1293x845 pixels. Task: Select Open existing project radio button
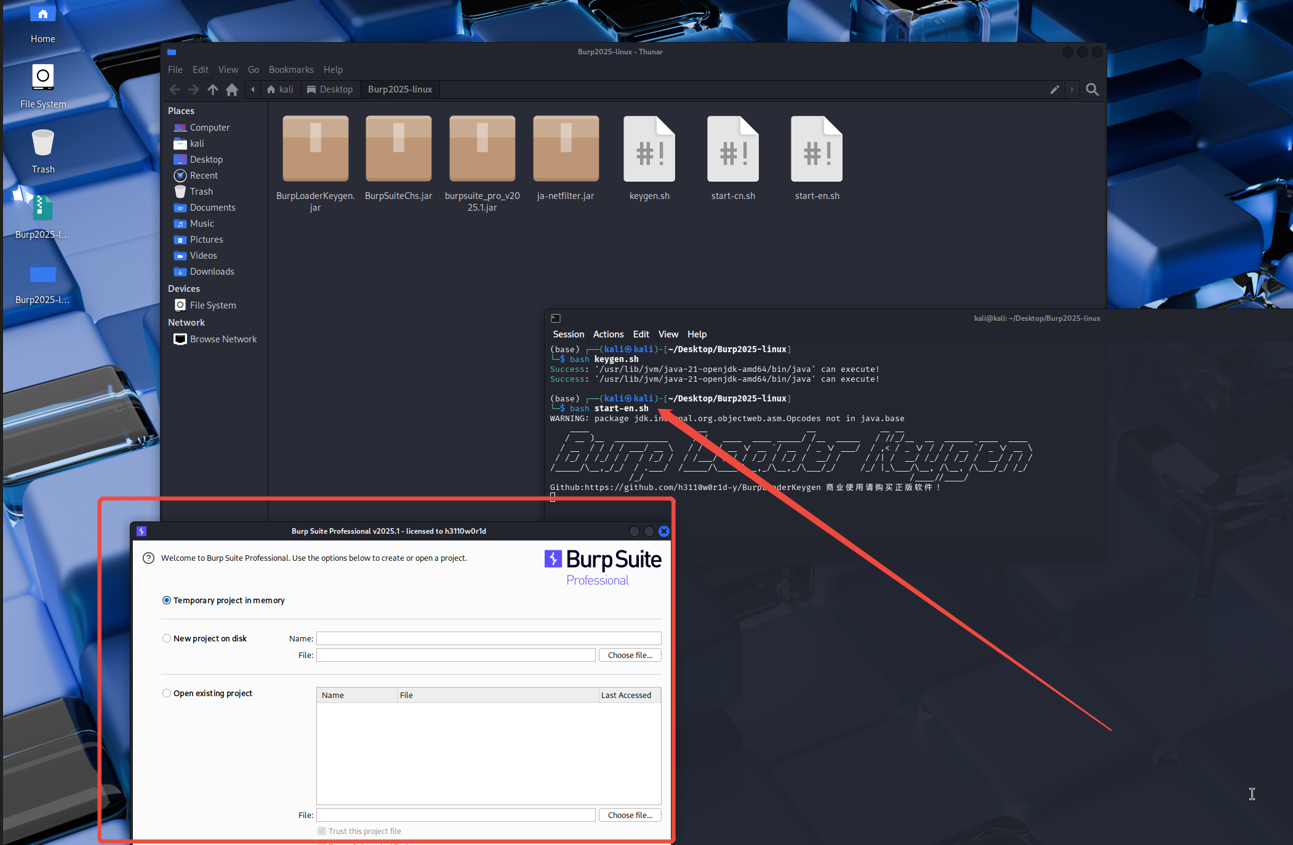[x=167, y=694]
